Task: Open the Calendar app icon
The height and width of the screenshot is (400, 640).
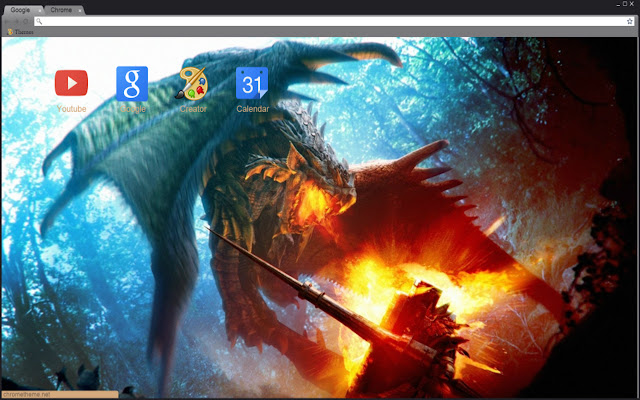Action: click(x=252, y=83)
